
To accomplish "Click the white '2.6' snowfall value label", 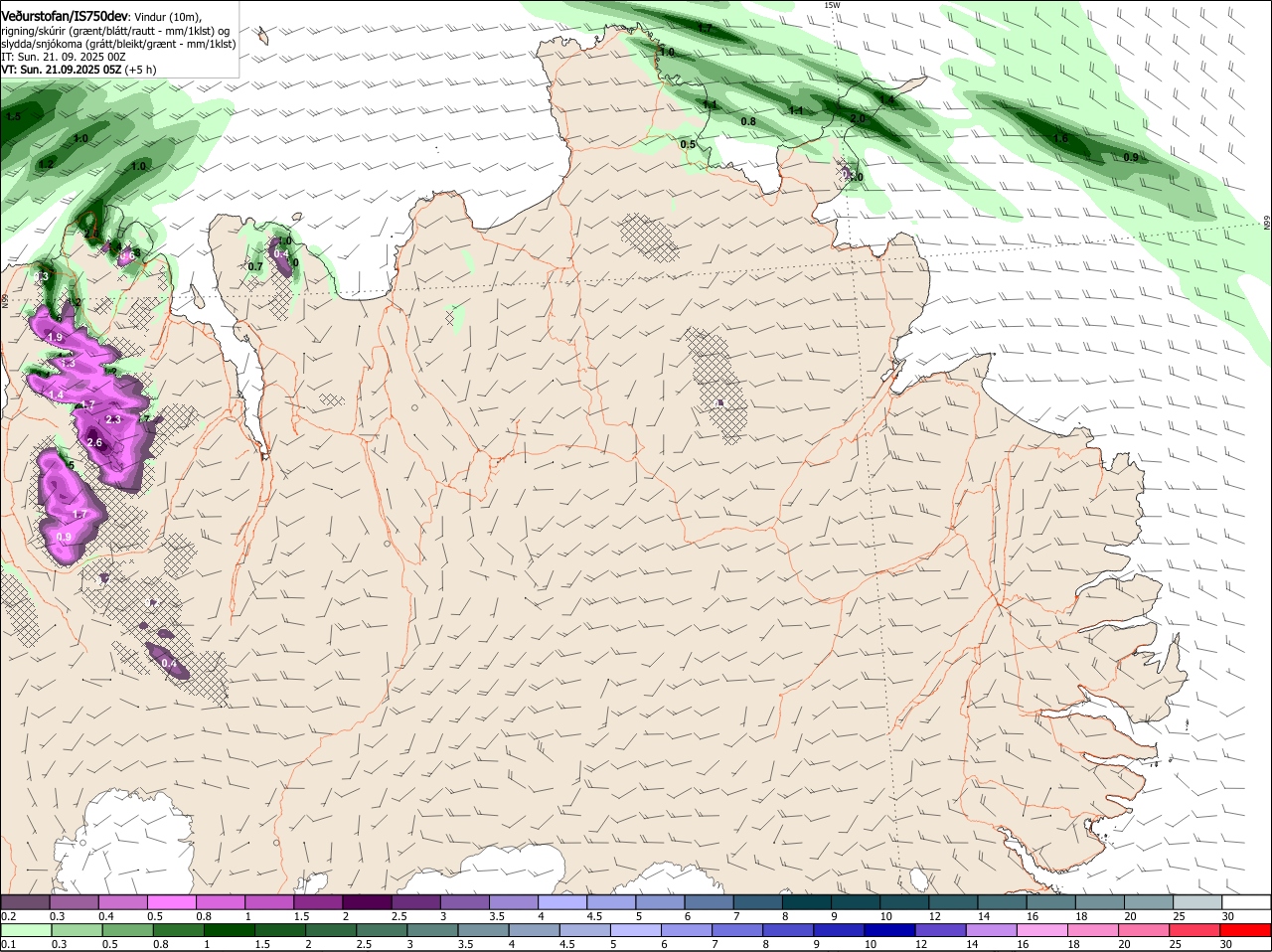I will click(95, 442).
